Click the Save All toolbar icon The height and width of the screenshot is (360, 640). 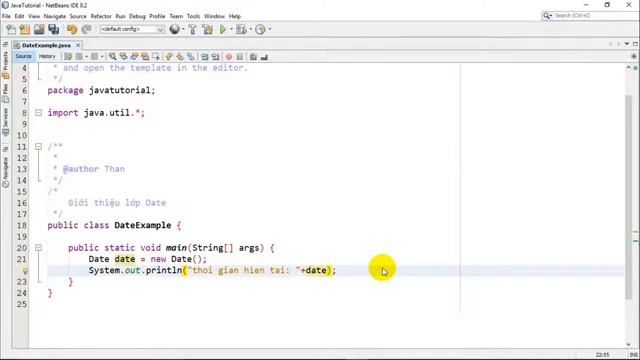tap(54, 29)
